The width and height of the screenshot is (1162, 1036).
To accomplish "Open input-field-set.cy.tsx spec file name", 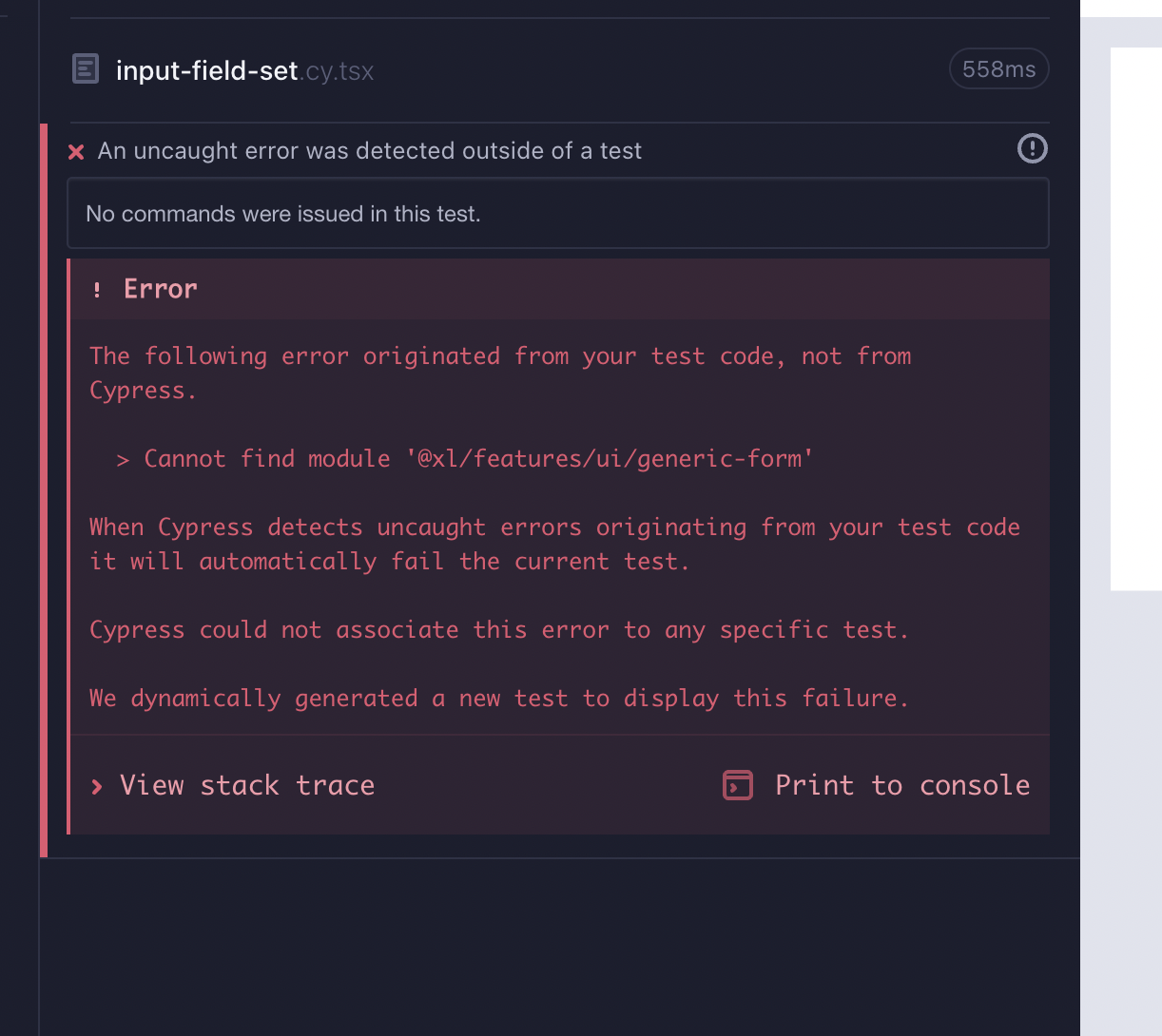I will tap(244, 71).
